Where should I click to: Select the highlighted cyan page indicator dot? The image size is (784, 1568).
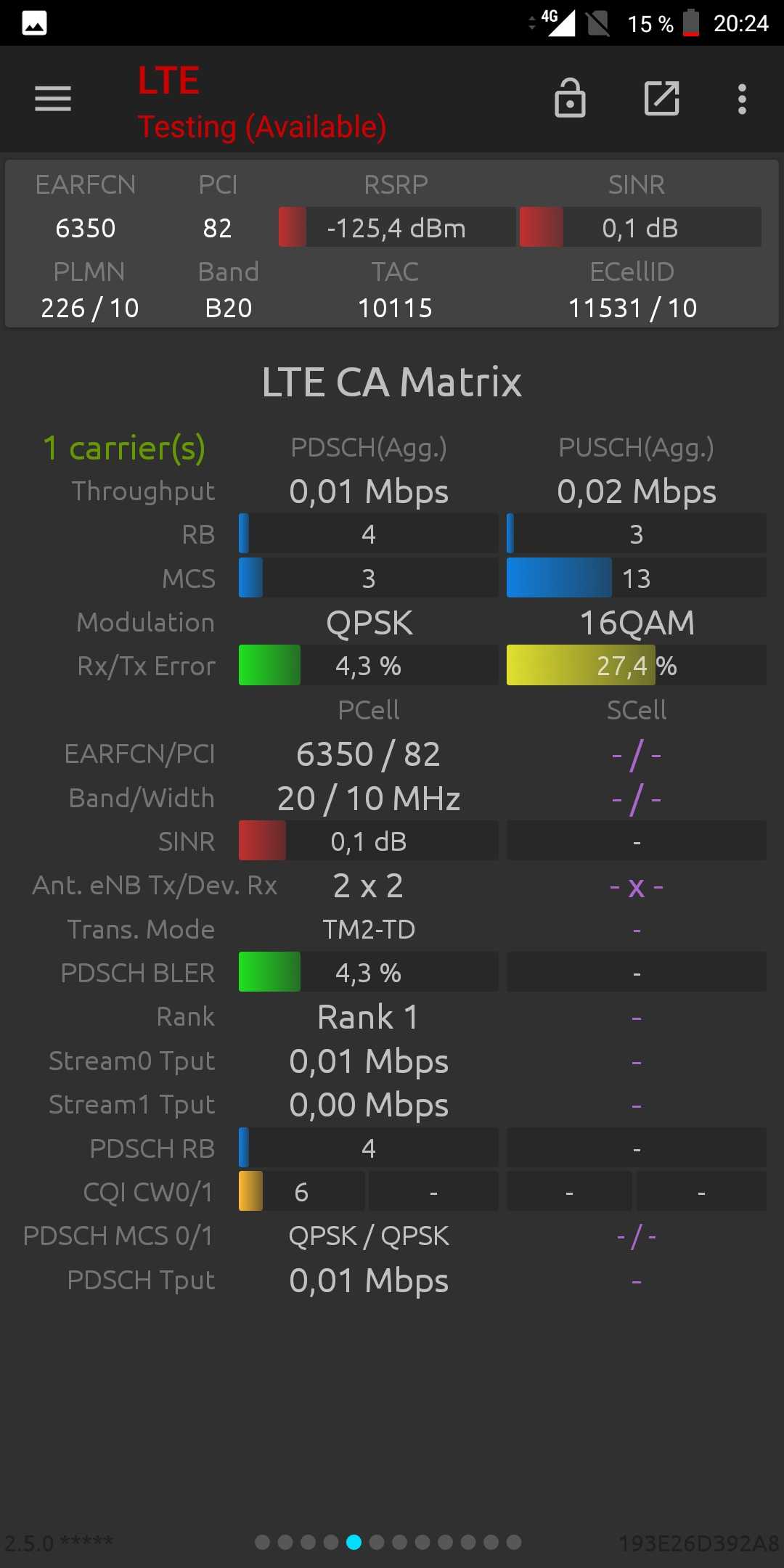pos(354,1542)
